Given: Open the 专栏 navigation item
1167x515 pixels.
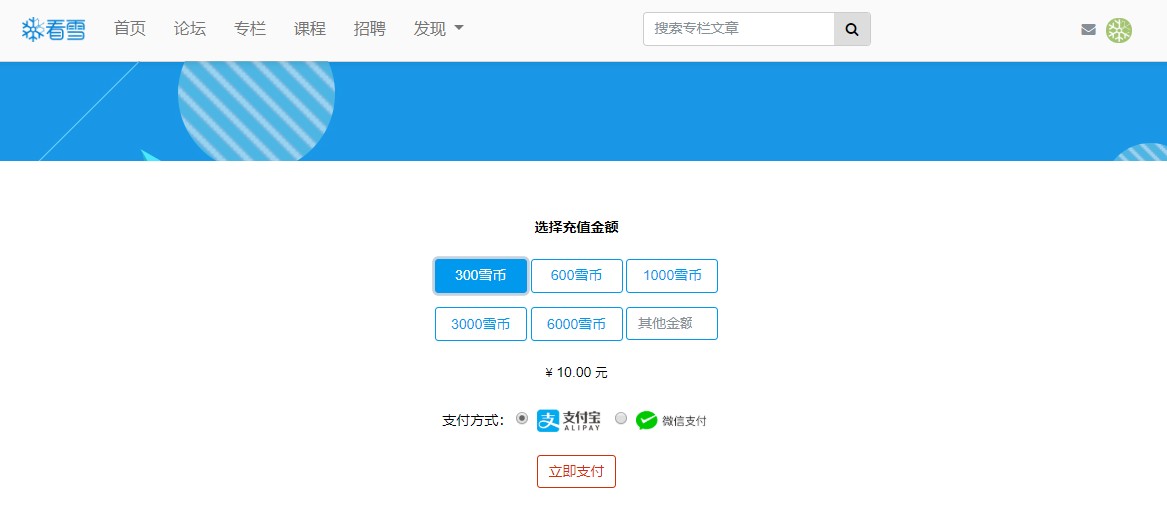Looking at the screenshot, I should click(250, 29).
